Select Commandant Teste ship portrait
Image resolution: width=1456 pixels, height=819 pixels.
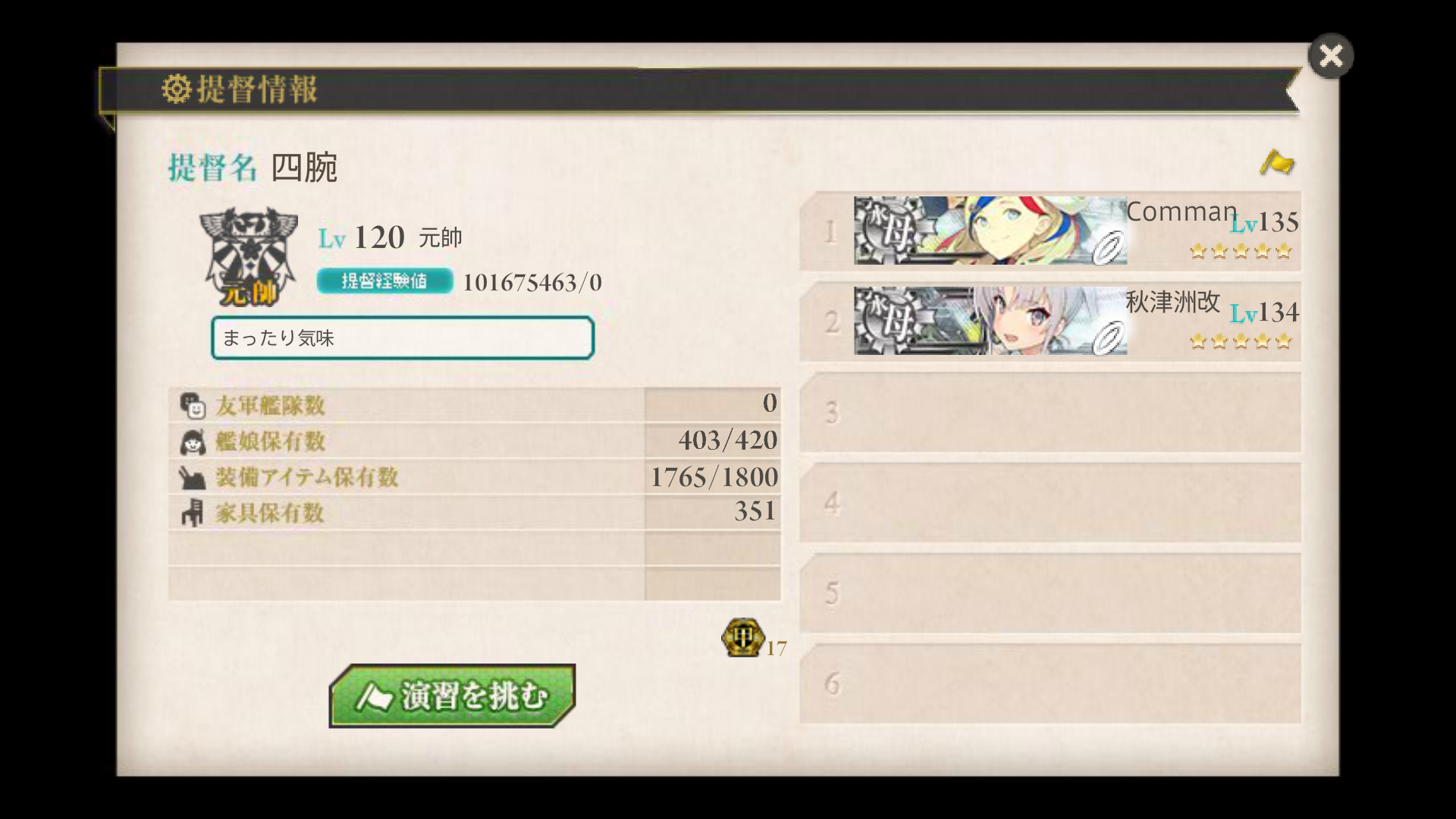coord(990,231)
